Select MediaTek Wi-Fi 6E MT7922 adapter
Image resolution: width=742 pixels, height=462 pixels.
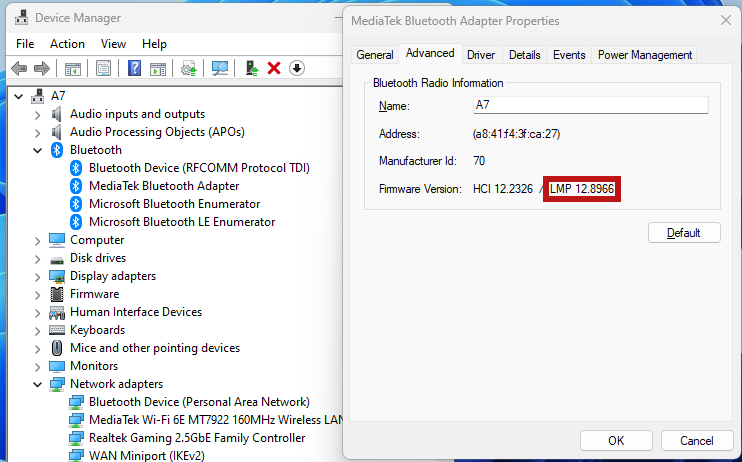point(216,420)
